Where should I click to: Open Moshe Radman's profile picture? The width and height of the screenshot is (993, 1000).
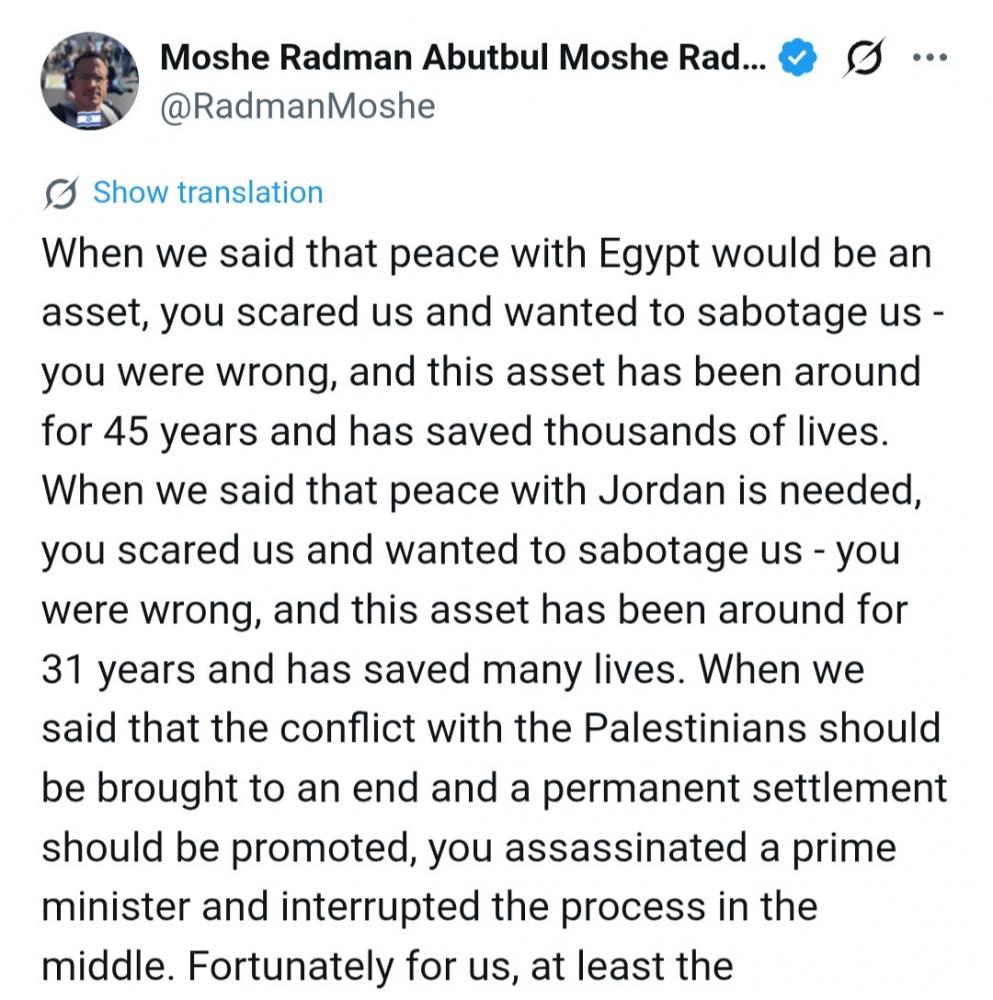click(x=89, y=81)
